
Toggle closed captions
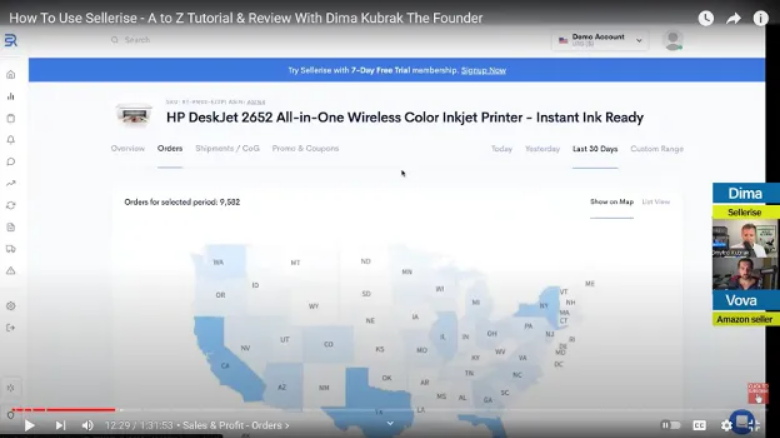(699, 426)
